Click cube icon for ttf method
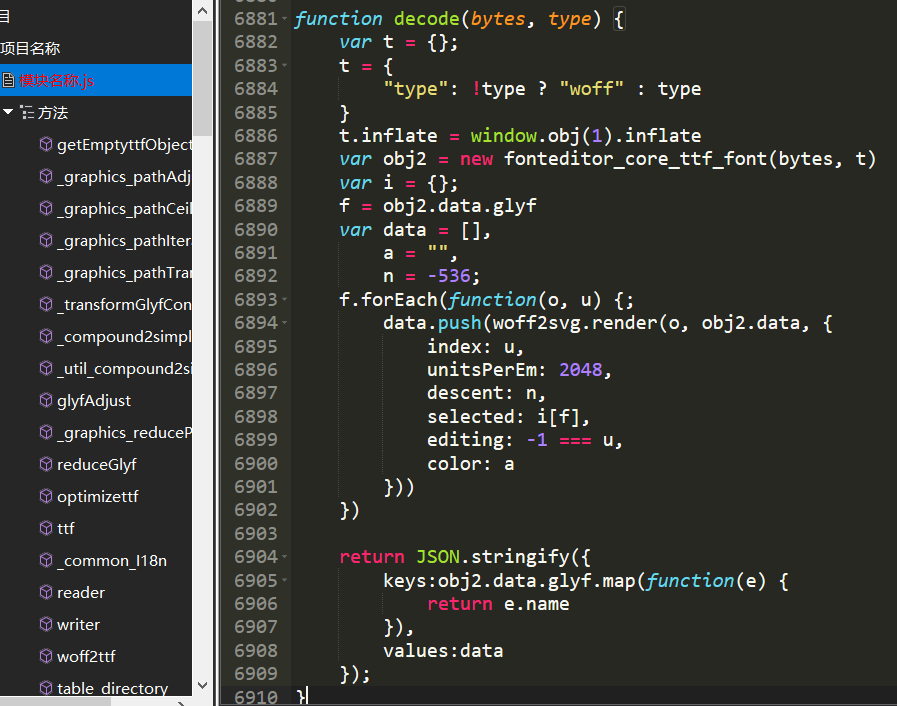This screenshot has height=706, width=897. click(46, 528)
